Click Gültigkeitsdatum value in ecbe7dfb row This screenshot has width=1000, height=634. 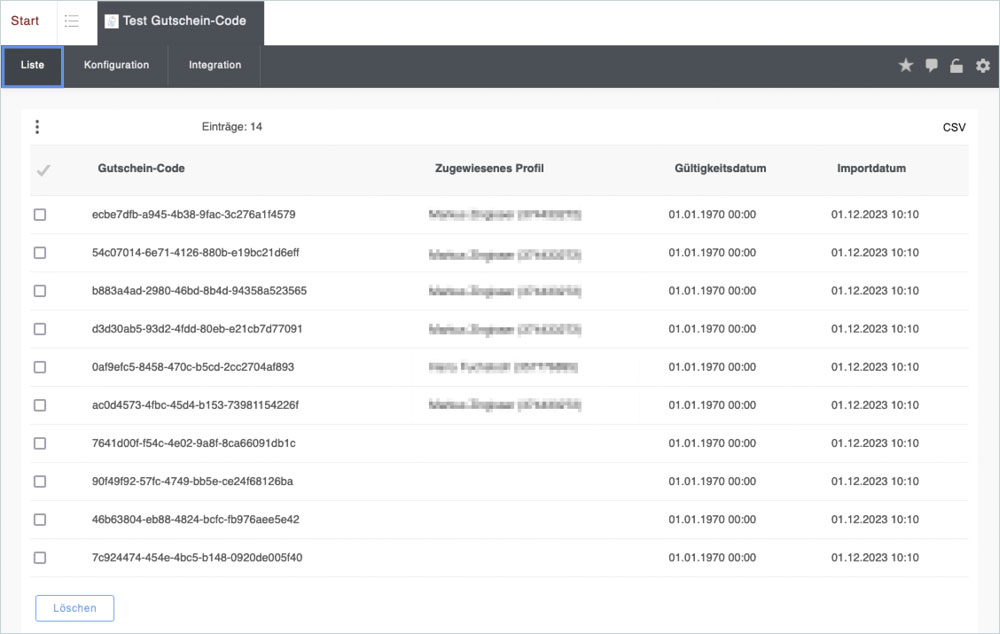(712, 214)
